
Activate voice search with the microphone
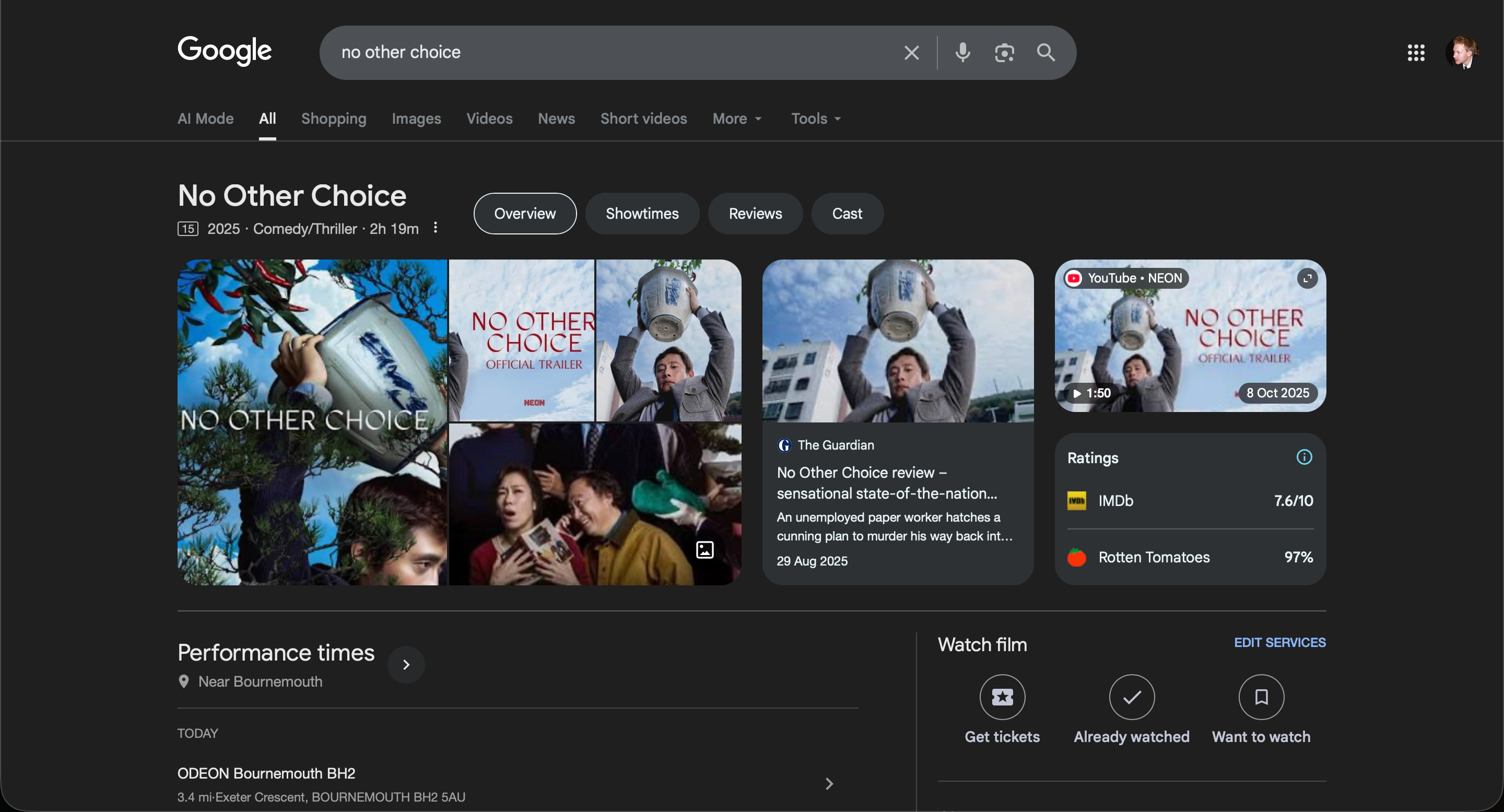961,53
